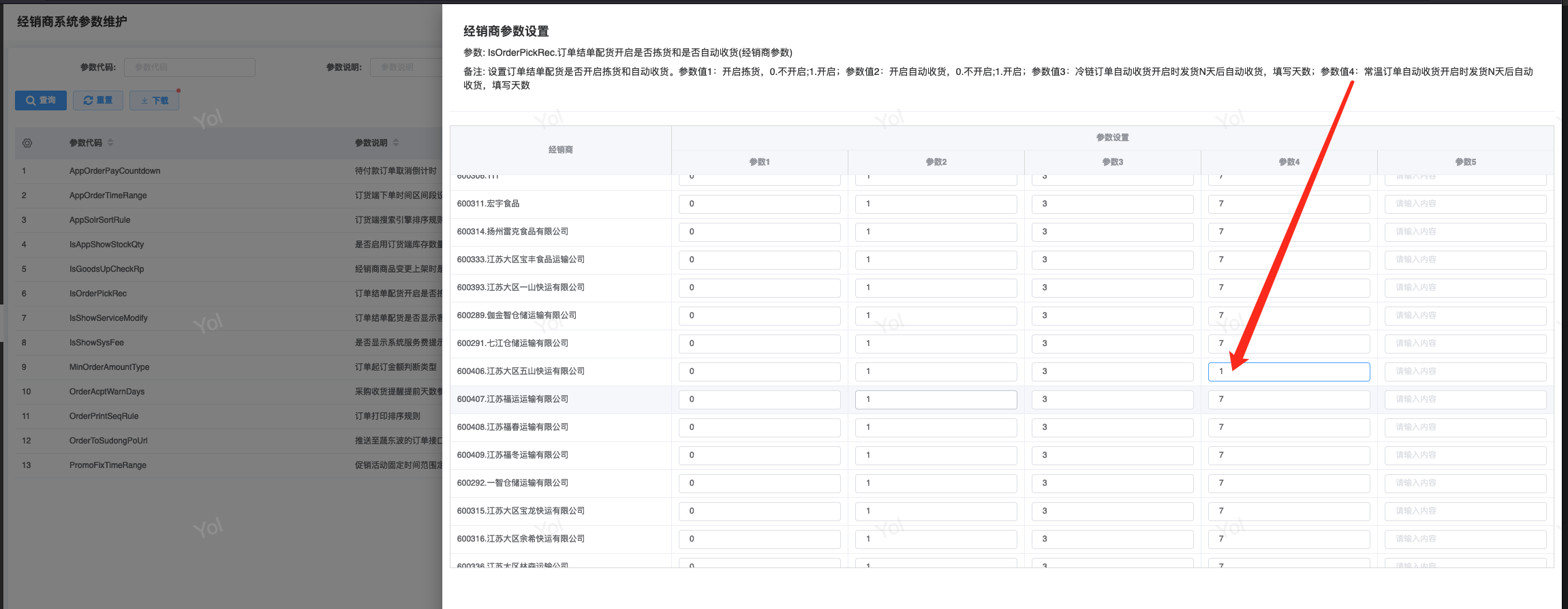
Task: Click the 参数4 field for dealer 600406
Action: (x=1289, y=371)
